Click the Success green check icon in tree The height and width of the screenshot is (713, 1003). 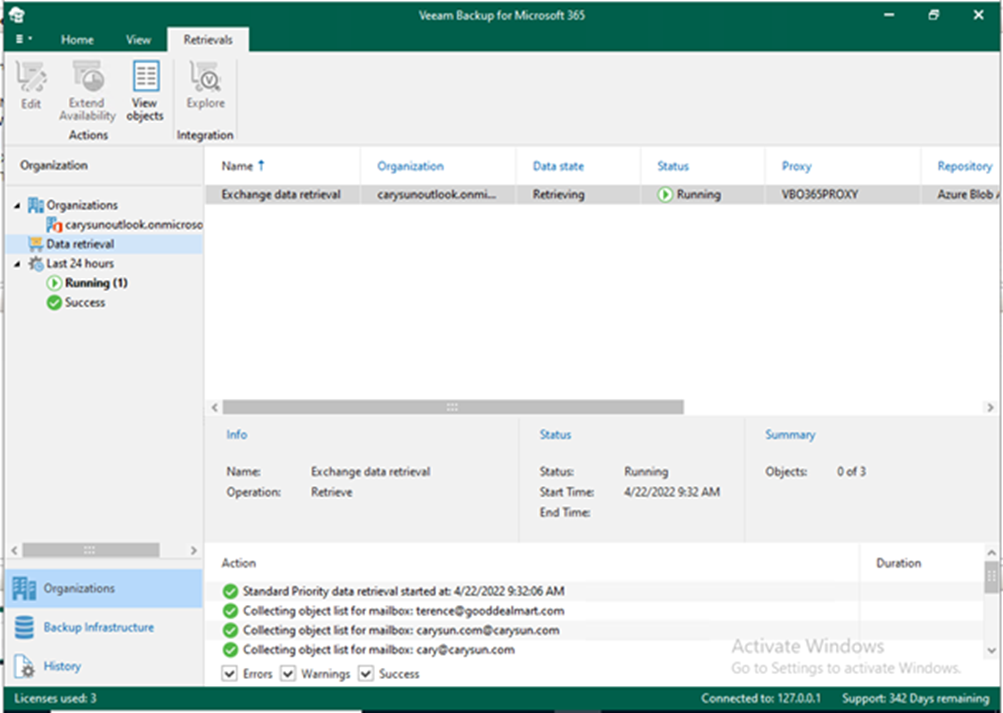point(54,302)
